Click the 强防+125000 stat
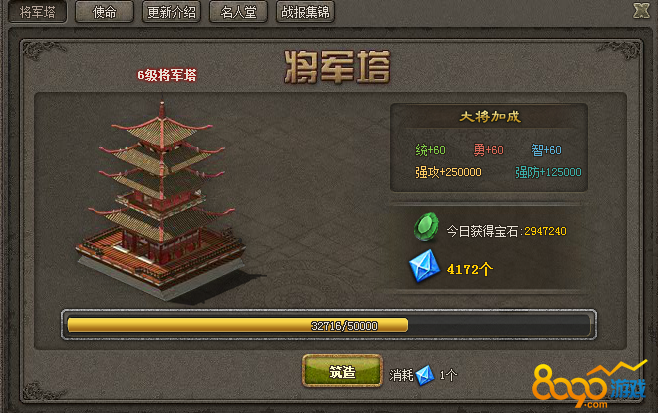 click(x=548, y=172)
